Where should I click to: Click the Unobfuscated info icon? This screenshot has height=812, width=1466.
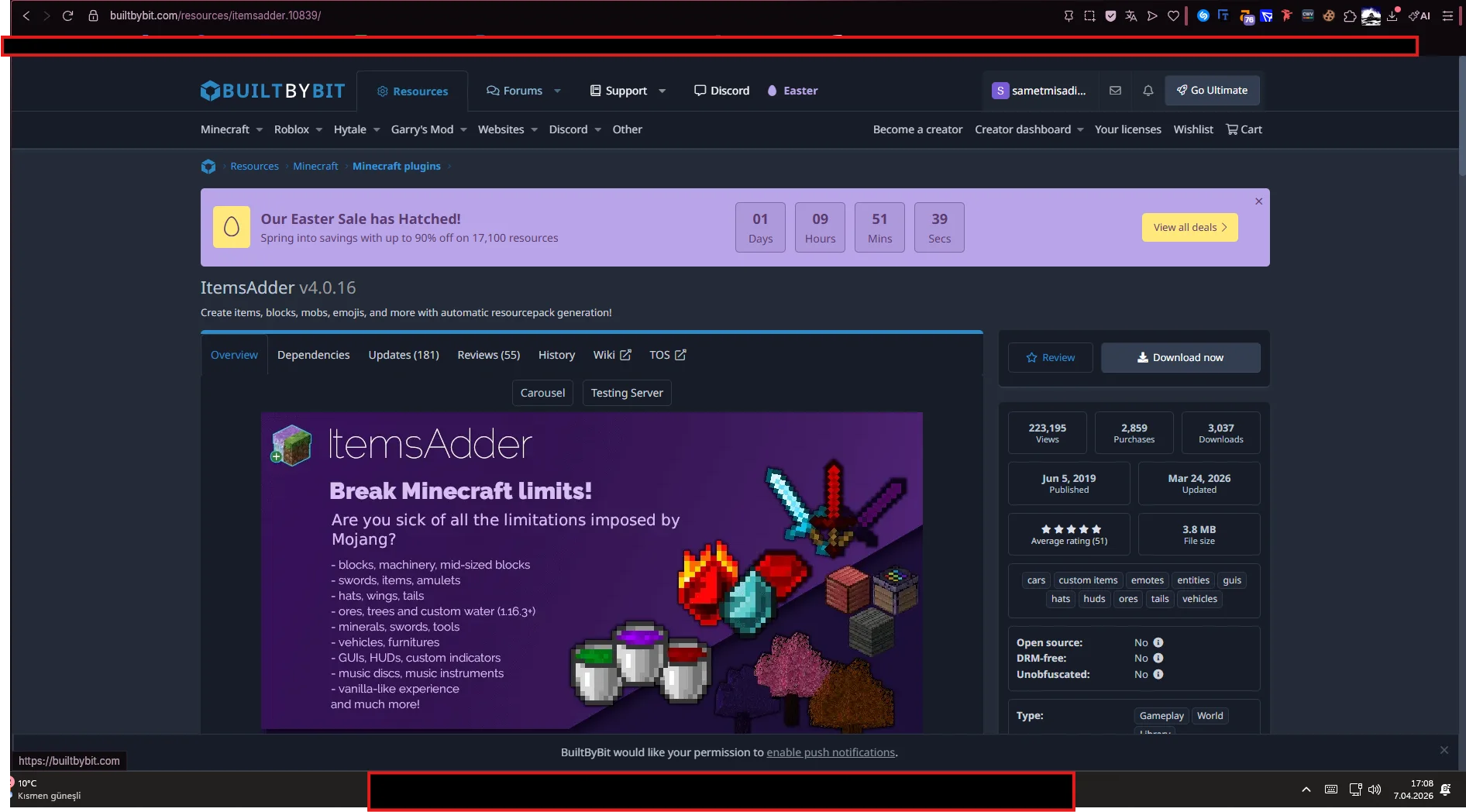[x=1158, y=674]
